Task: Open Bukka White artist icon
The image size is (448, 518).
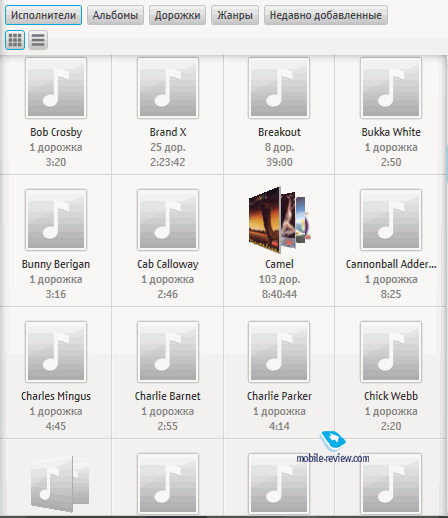Action: [391, 88]
